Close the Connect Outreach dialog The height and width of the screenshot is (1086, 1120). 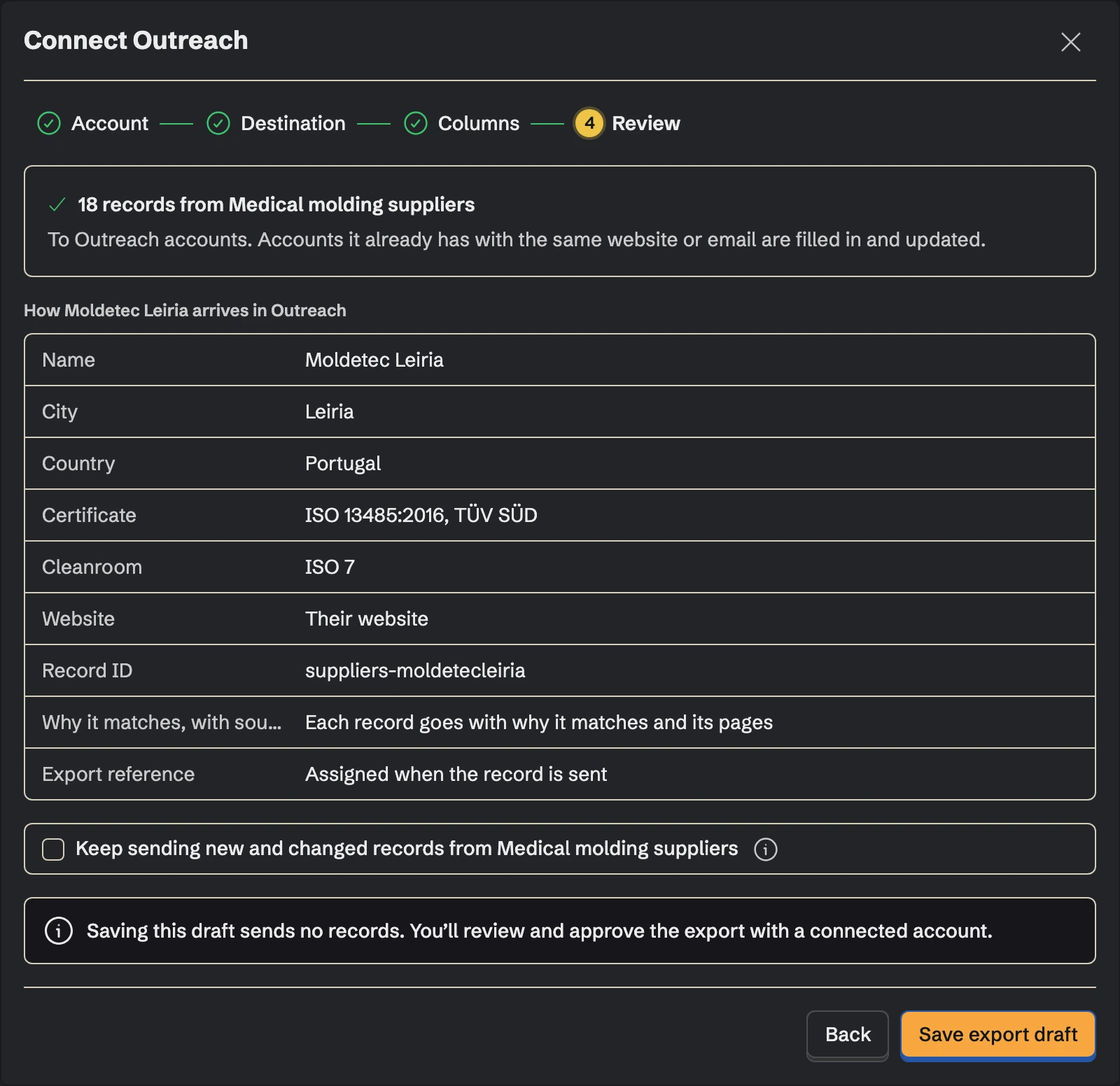(1070, 42)
